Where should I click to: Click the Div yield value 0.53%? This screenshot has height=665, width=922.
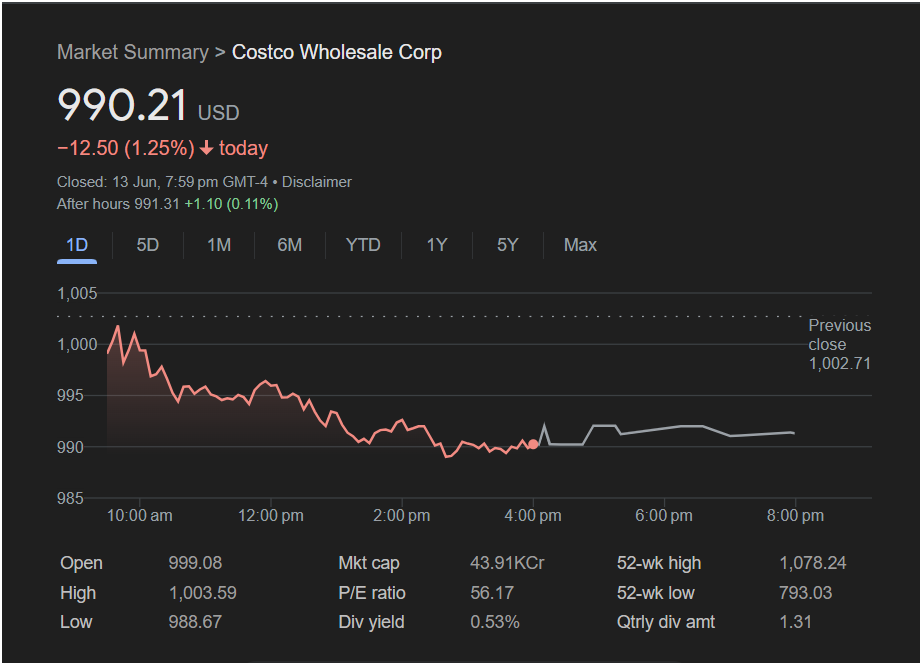click(x=495, y=622)
